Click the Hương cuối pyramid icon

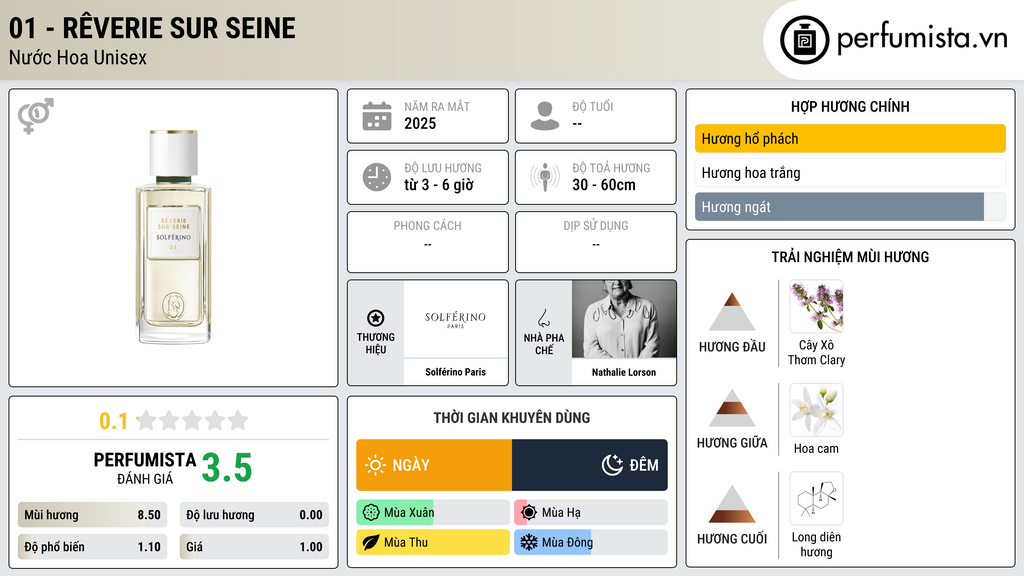[x=732, y=504]
